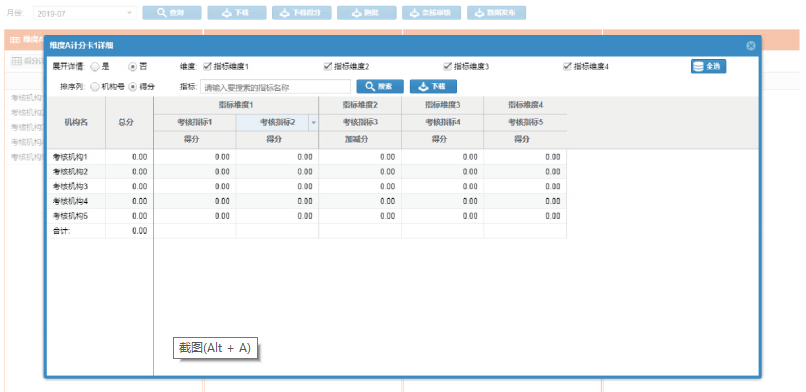806x392 pixels.
Task: Sort by 得分 radio option
Action: pyautogui.click(x=132, y=87)
